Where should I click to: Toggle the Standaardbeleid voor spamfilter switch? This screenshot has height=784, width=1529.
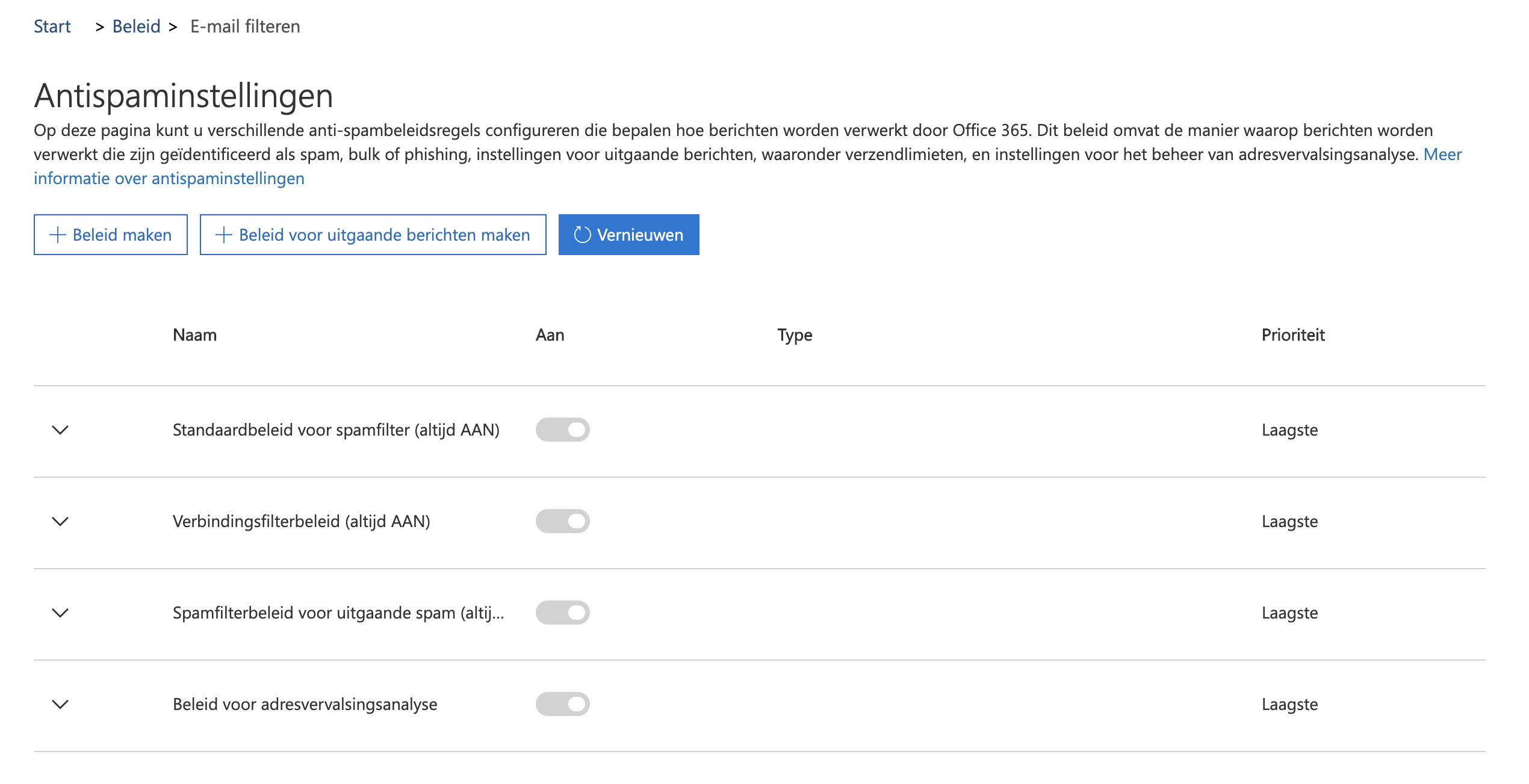pos(563,430)
